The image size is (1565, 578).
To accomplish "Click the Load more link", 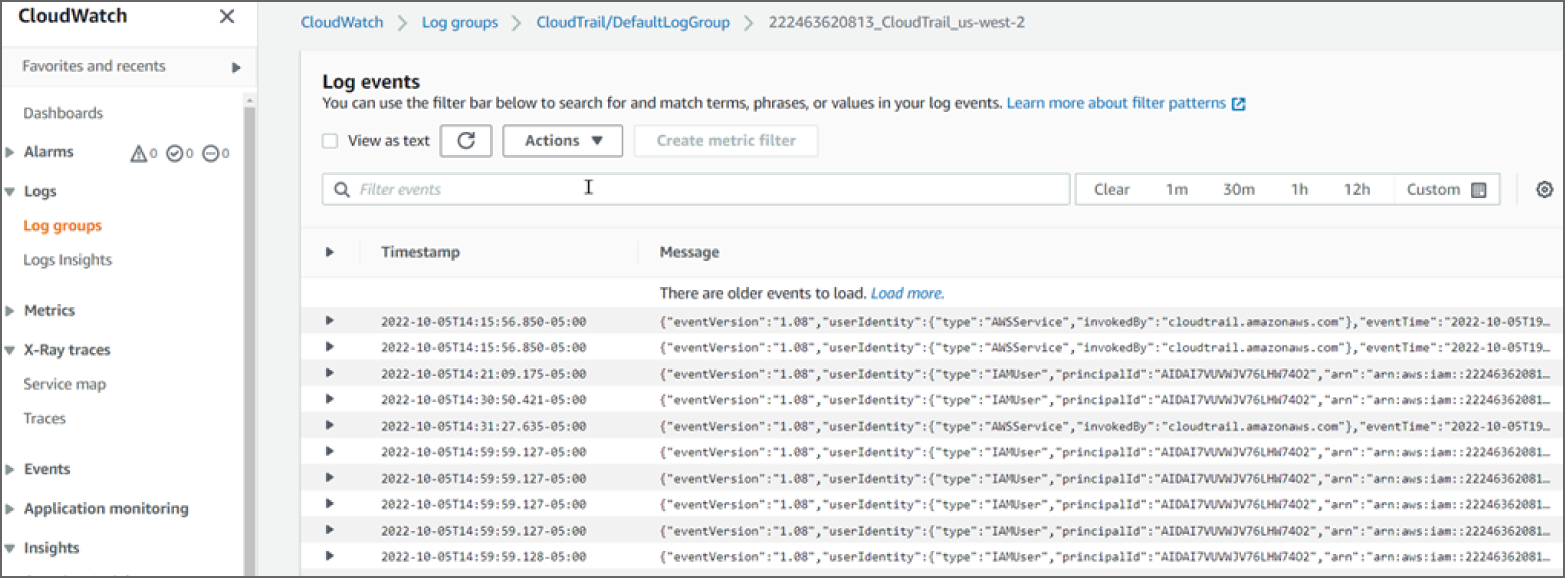I will 907,294.
